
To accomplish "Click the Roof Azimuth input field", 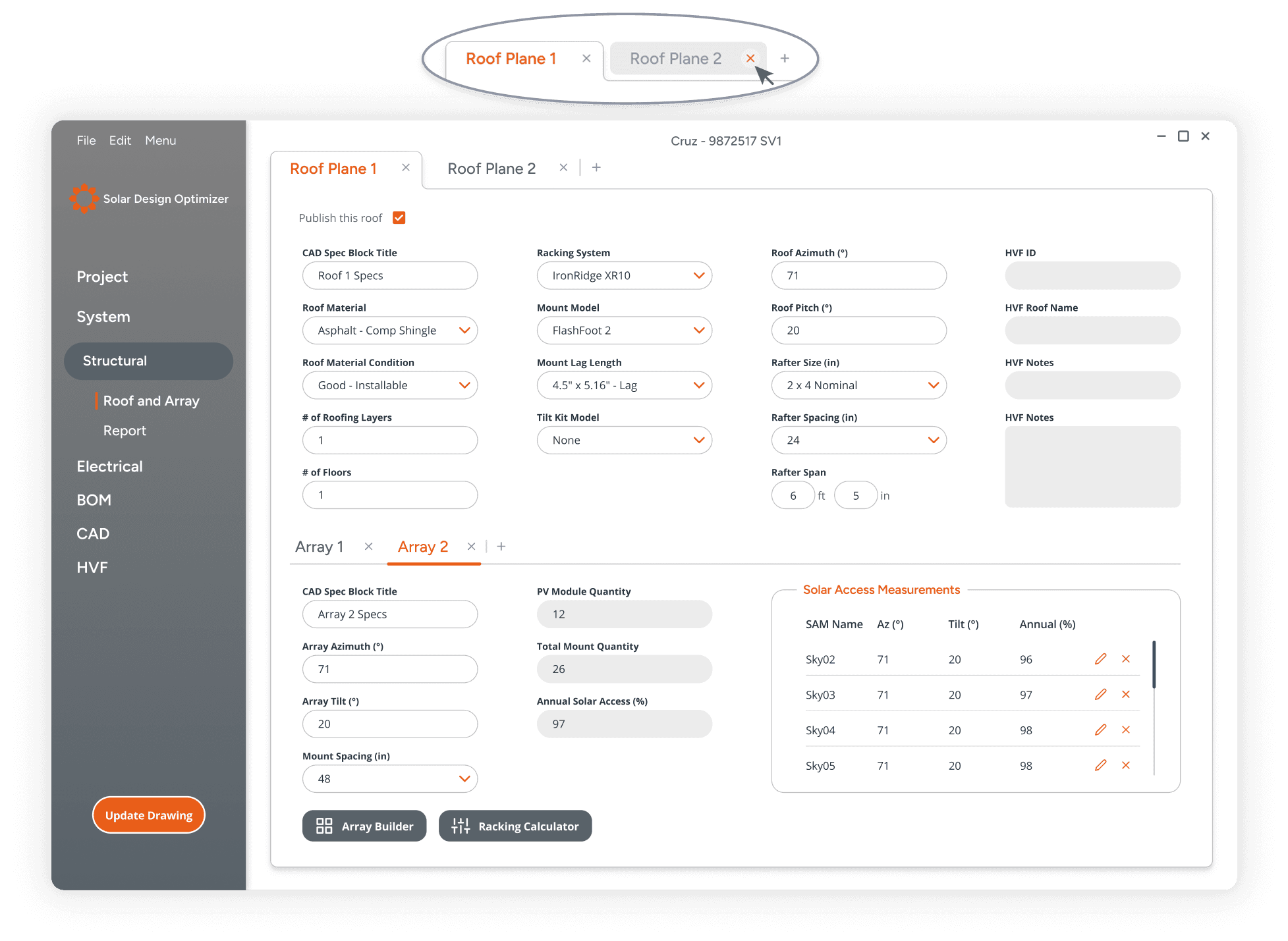I will coord(858,275).
